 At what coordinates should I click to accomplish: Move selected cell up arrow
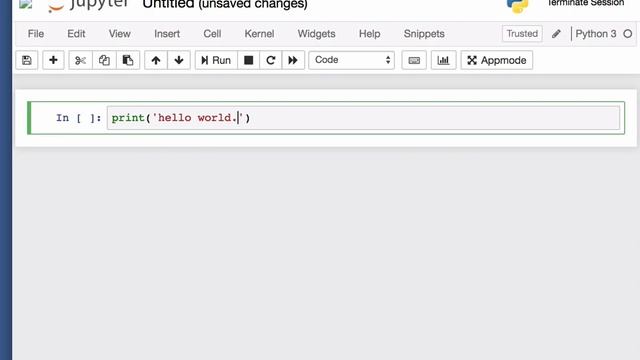pos(156,60)
